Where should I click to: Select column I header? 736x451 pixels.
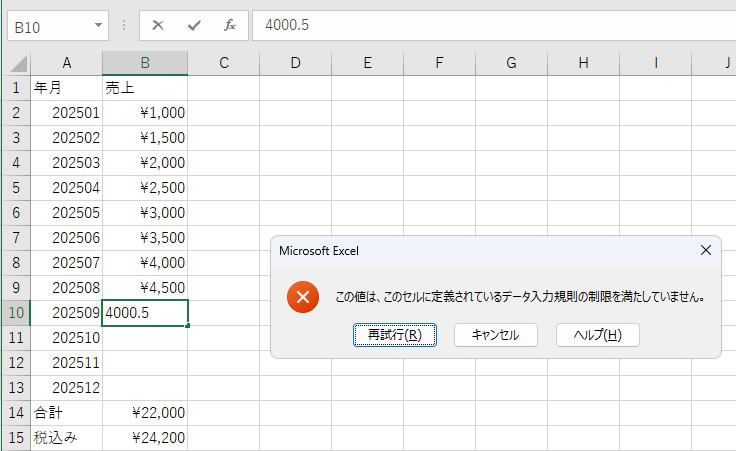(x=655, y=63)
